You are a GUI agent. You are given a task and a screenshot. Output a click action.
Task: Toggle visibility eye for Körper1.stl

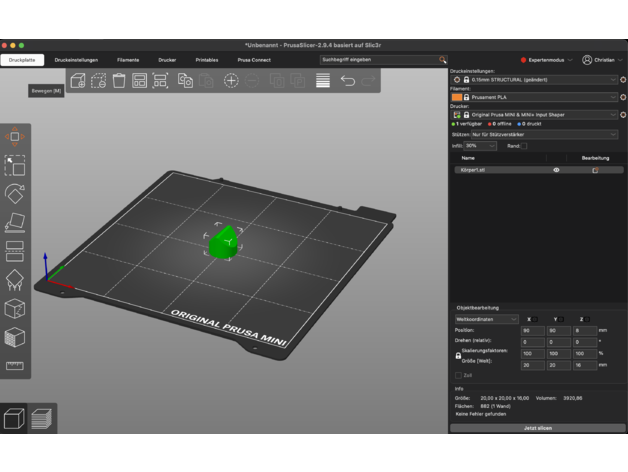click(x=556, y=170)
